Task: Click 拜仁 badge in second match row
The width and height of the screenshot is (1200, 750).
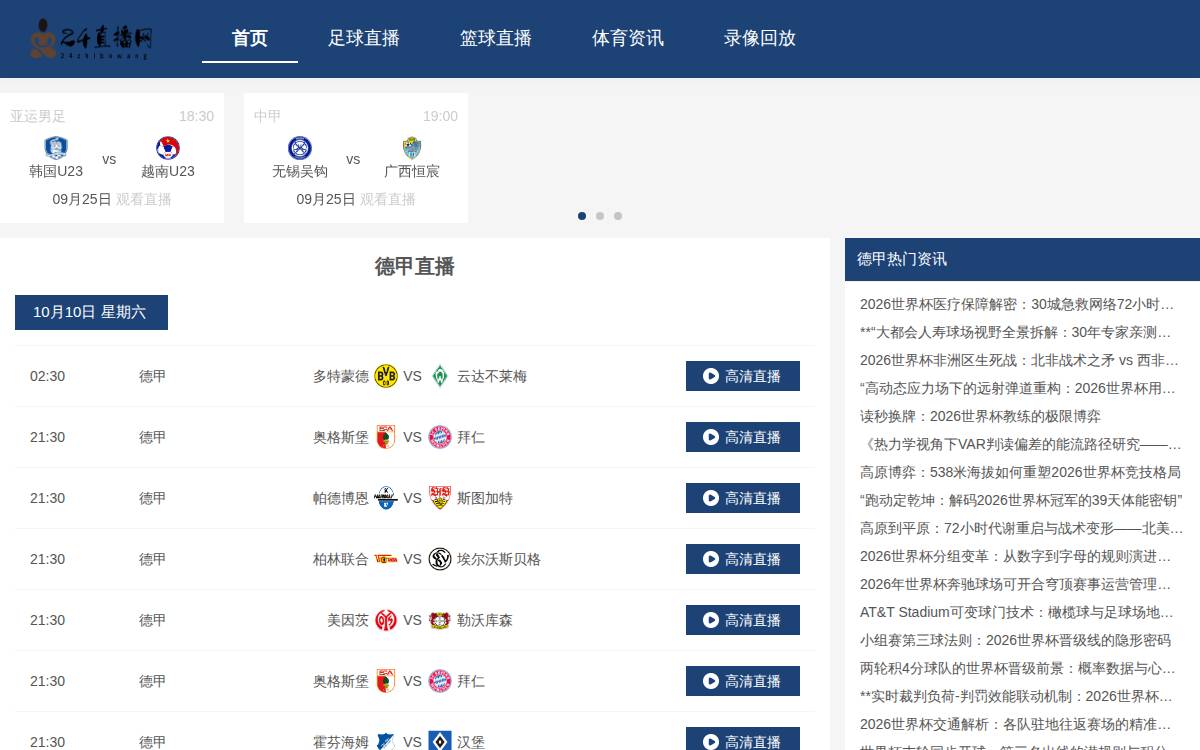Action: 440,437
